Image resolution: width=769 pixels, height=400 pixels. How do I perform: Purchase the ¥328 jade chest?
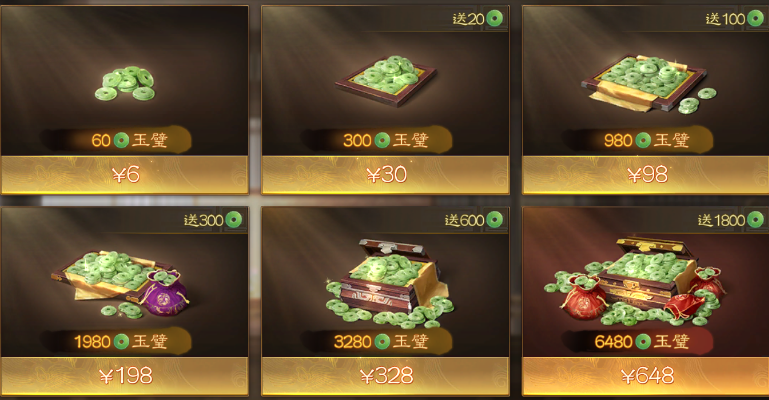(x=385, y=376)
